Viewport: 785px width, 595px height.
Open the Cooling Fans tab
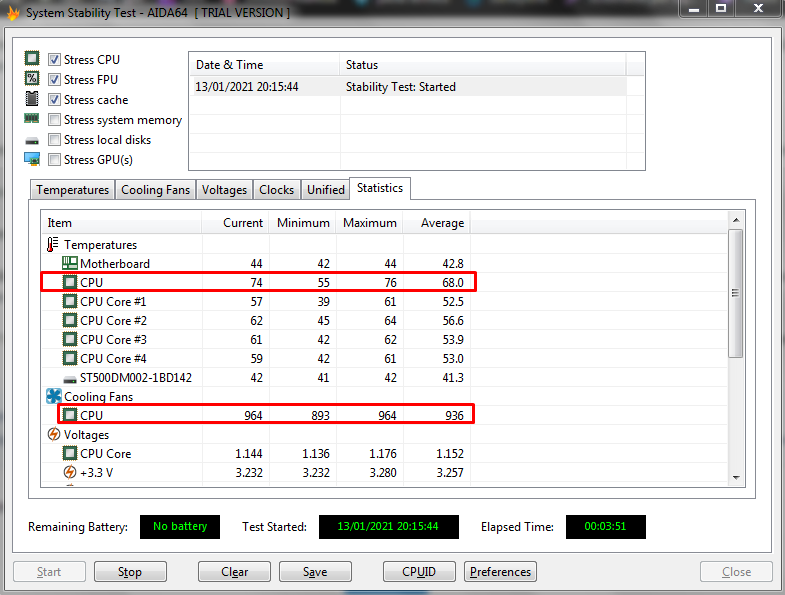(x=156, y=190)
